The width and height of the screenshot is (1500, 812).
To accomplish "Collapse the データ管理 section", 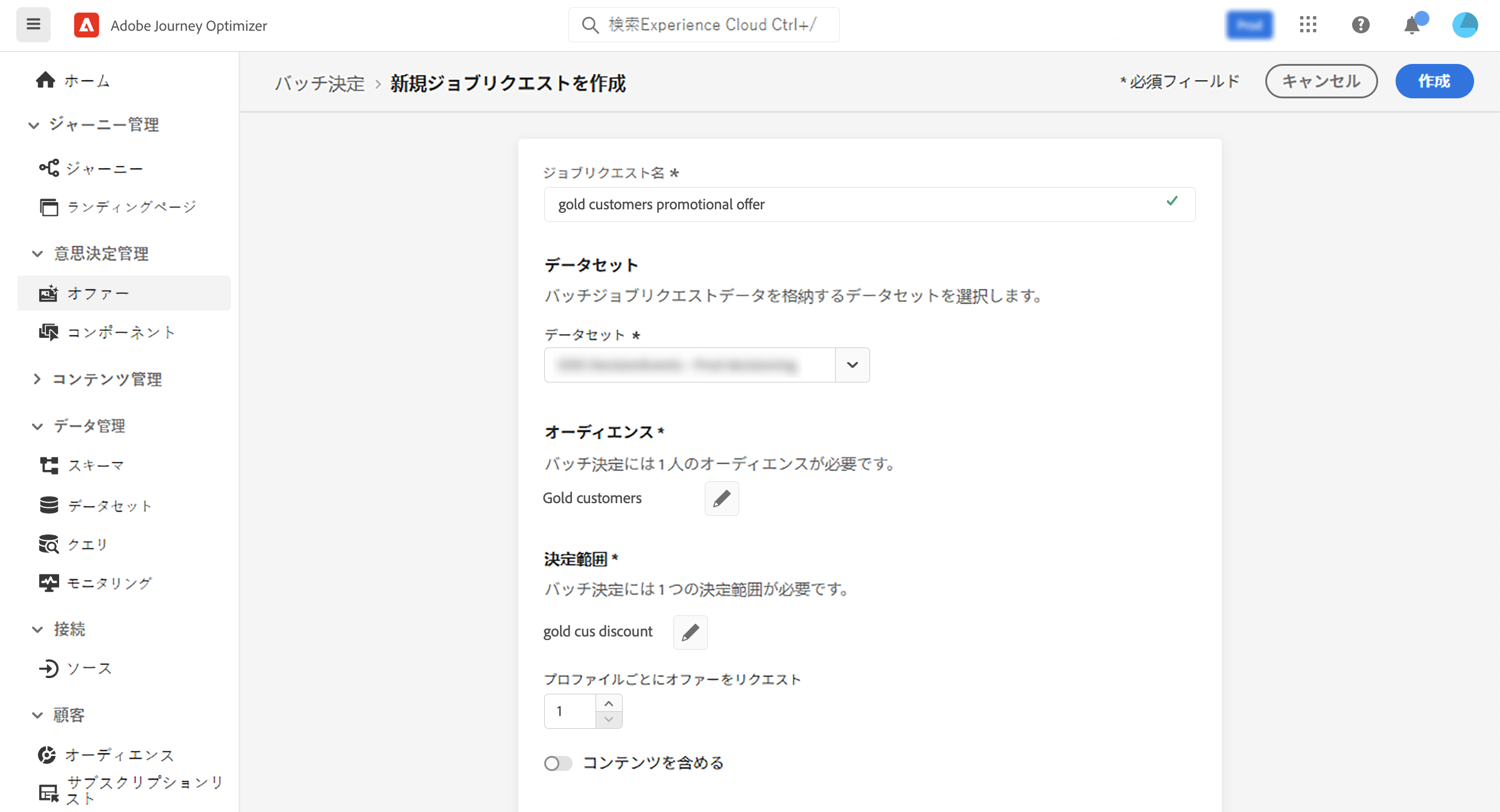I will (x=37, y=426).
